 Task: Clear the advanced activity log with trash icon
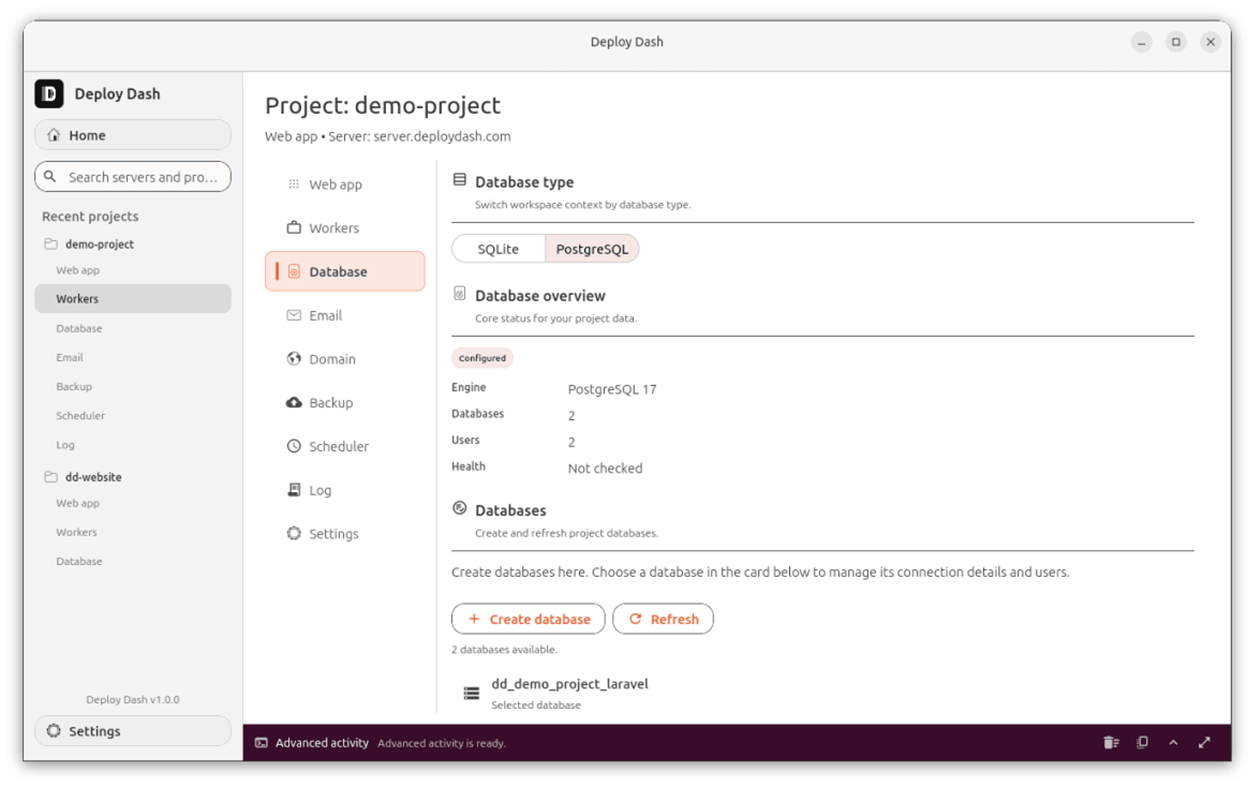[1111, 743]
